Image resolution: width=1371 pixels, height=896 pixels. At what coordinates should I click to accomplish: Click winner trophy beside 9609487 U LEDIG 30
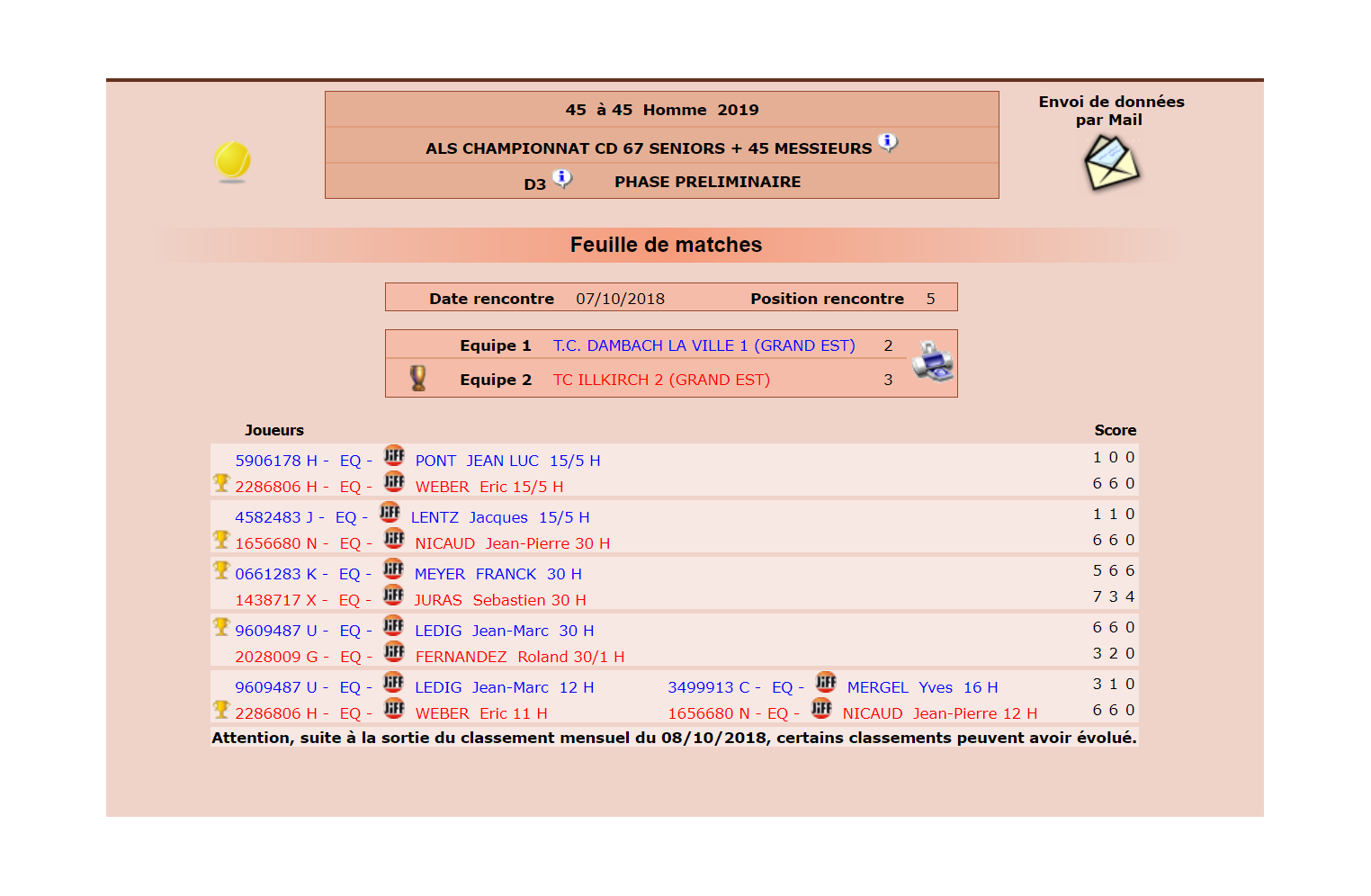click(x=221, y=627)
